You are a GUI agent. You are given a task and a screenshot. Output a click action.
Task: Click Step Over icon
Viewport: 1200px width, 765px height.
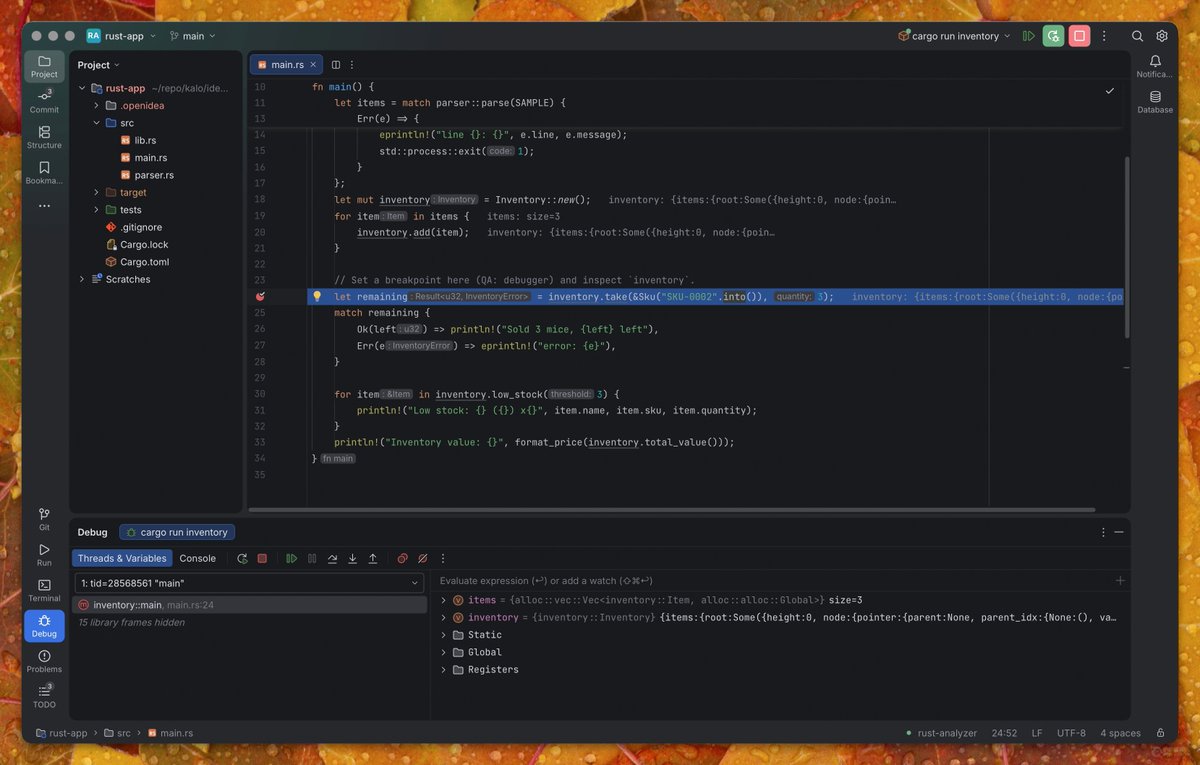click(332, 558)
